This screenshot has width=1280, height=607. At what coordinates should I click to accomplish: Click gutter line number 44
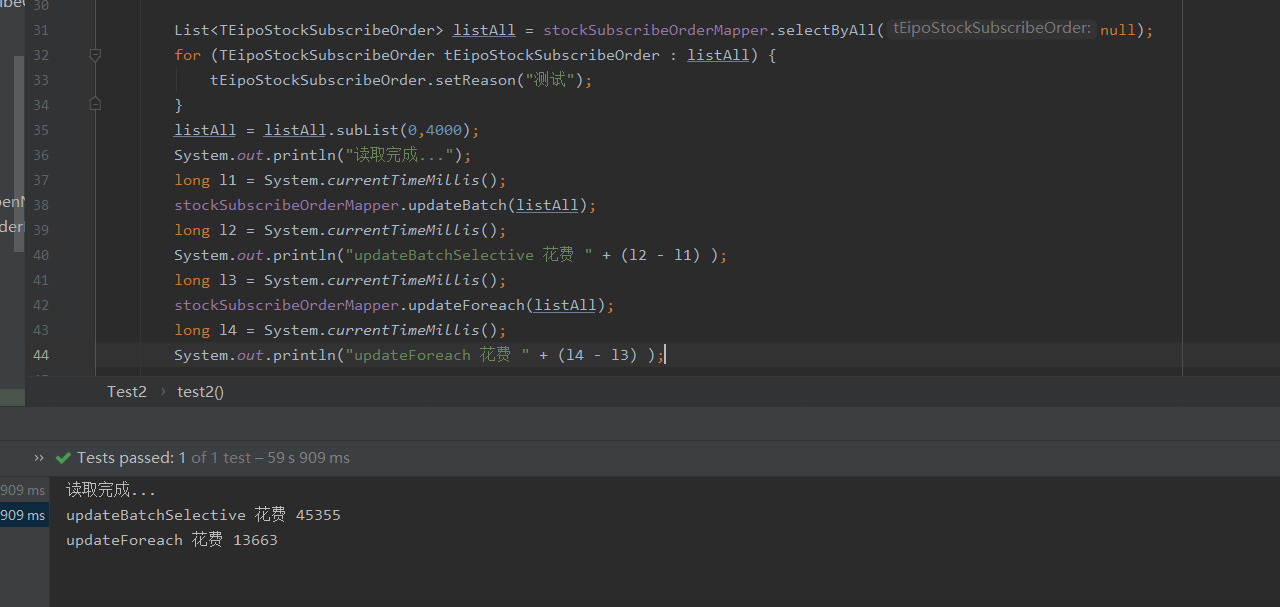[x=40, y=355]
